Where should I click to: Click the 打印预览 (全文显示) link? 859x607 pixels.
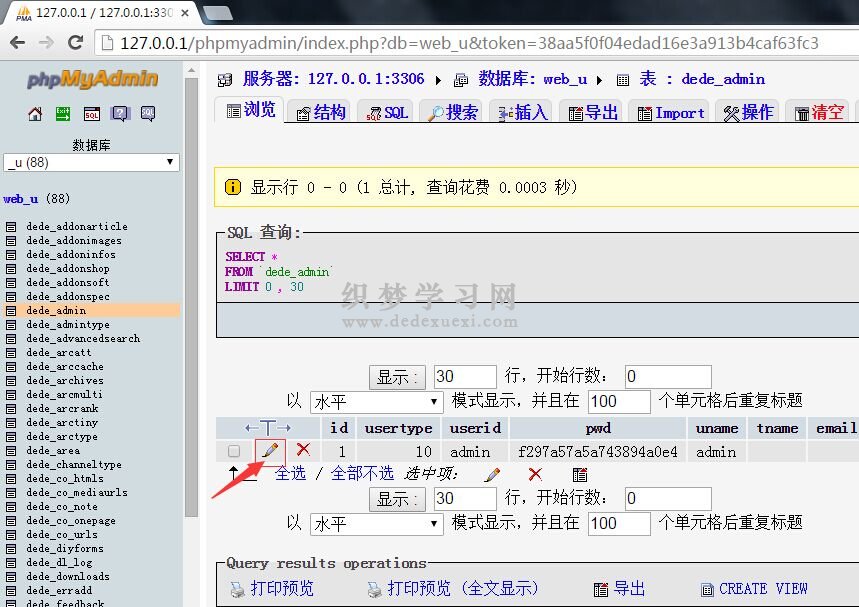click(463, 589)
